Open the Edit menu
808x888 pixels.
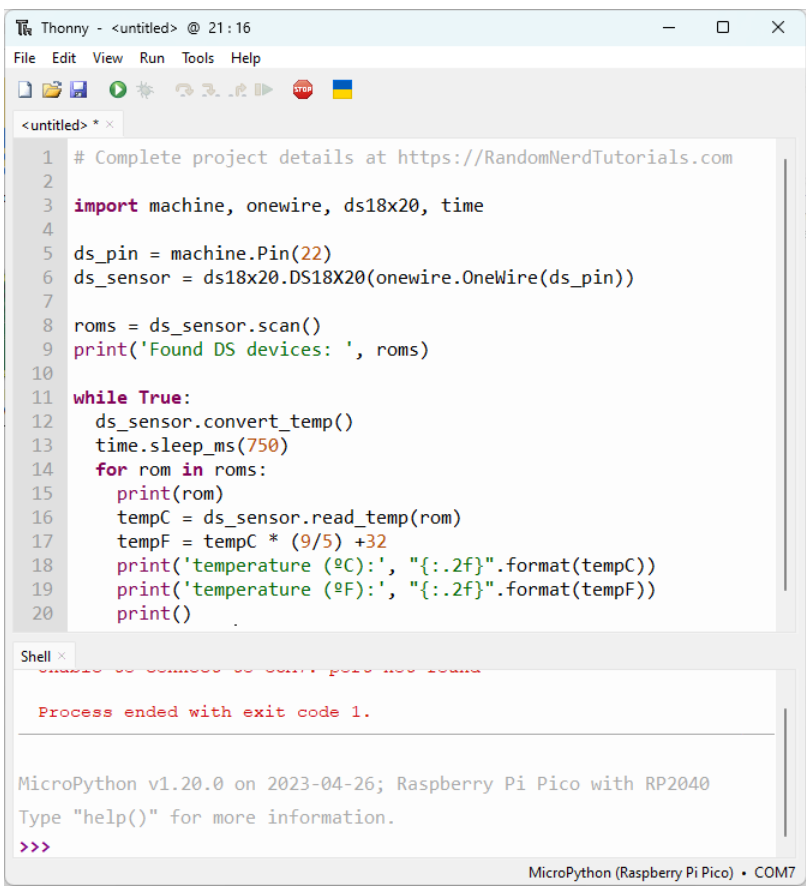(63, 58)
